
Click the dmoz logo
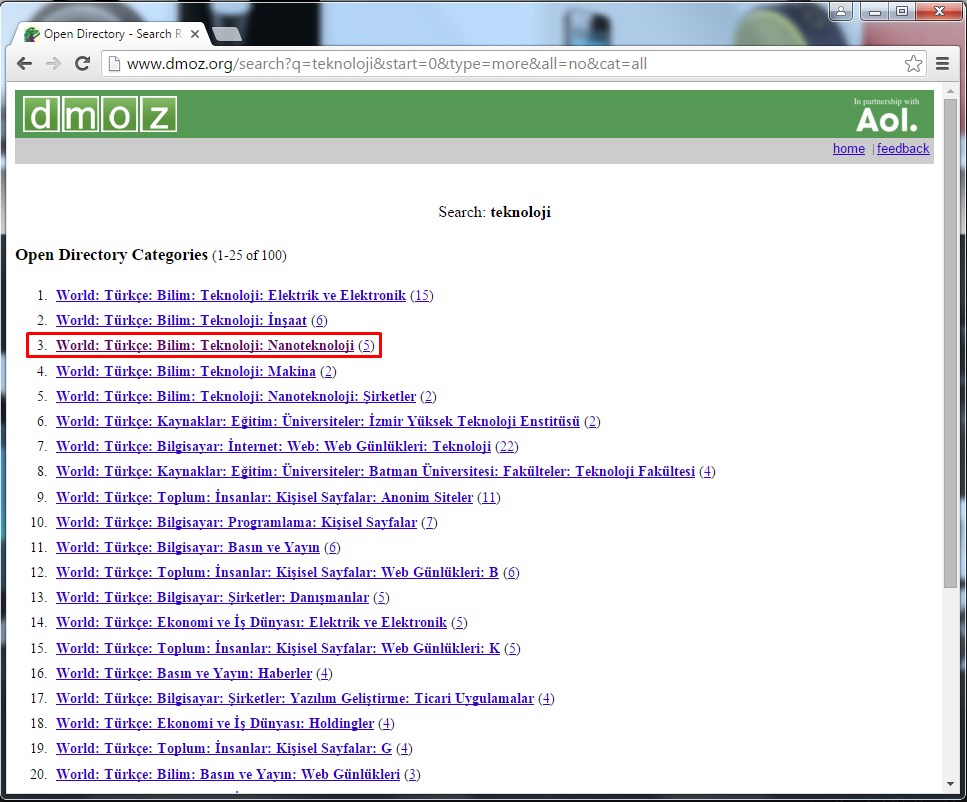[x=100, y=115]
